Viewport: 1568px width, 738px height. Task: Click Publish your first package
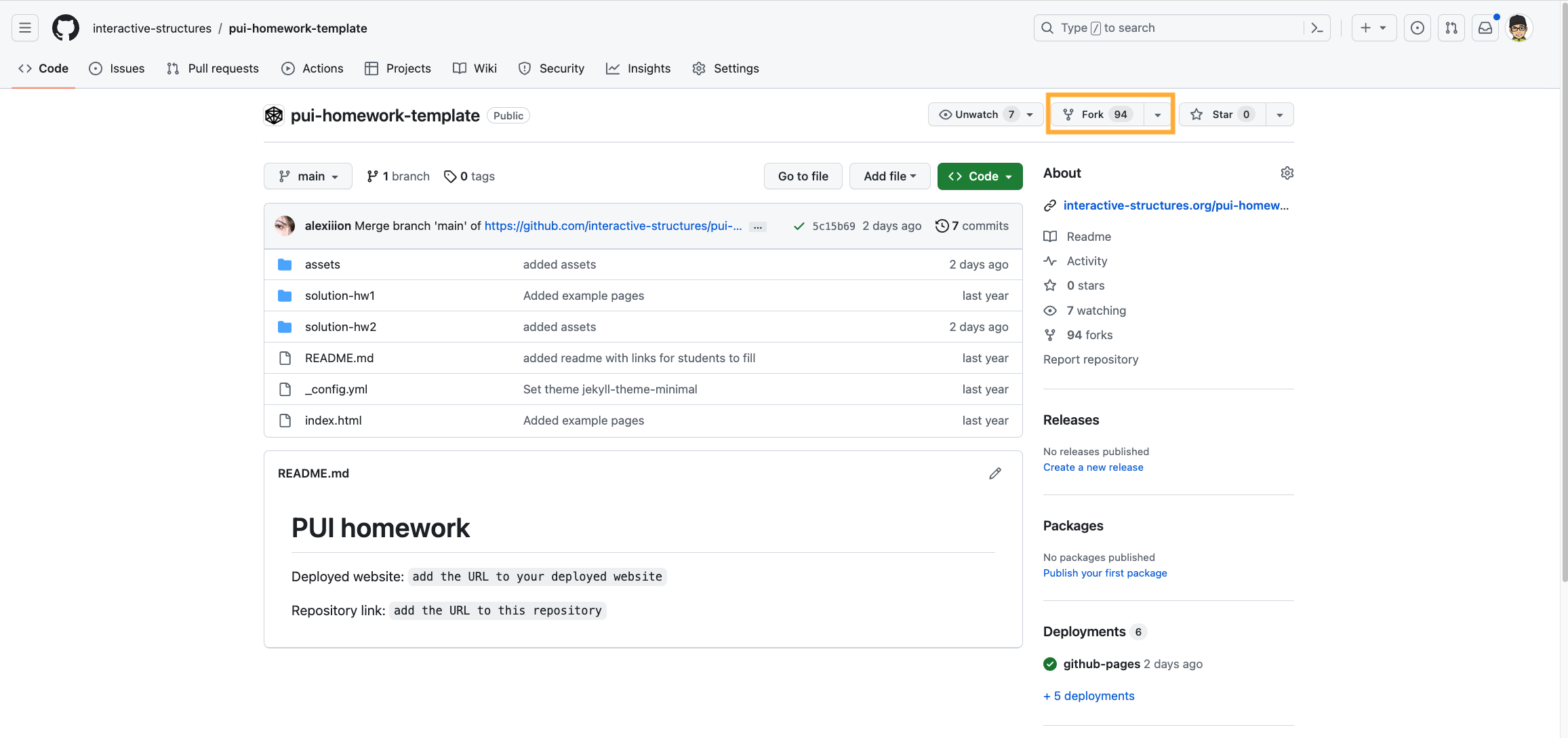(x=1105, y=573)
